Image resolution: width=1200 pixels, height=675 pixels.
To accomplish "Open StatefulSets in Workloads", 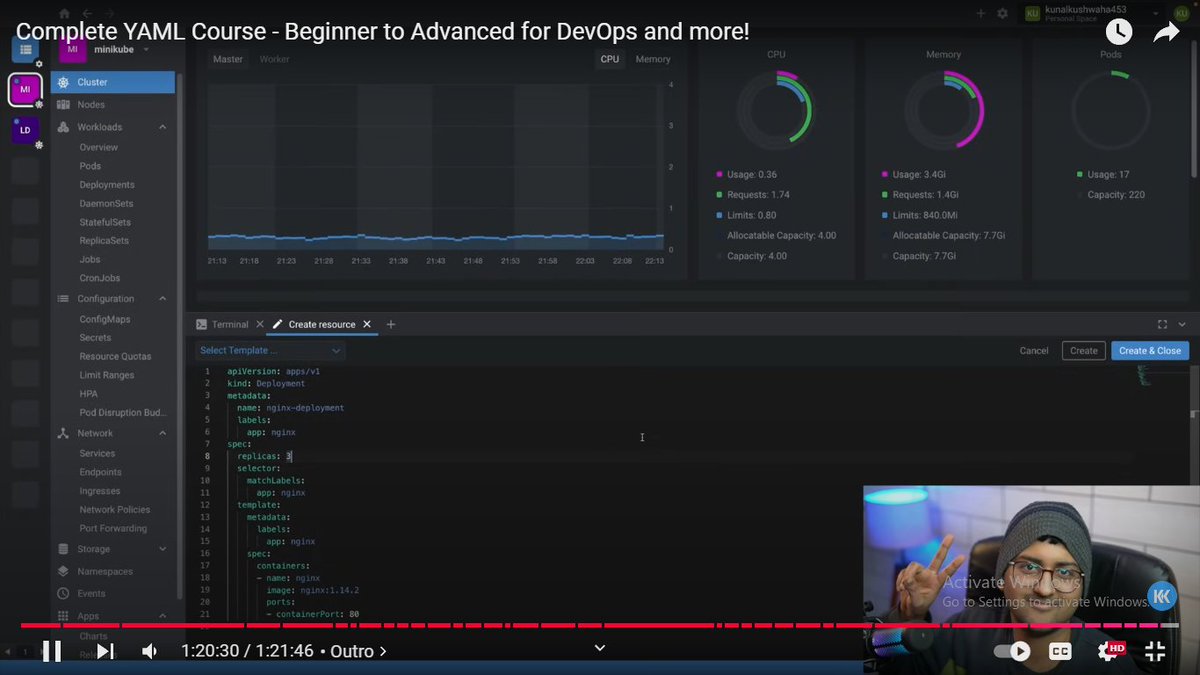I will tap(105, 222).
